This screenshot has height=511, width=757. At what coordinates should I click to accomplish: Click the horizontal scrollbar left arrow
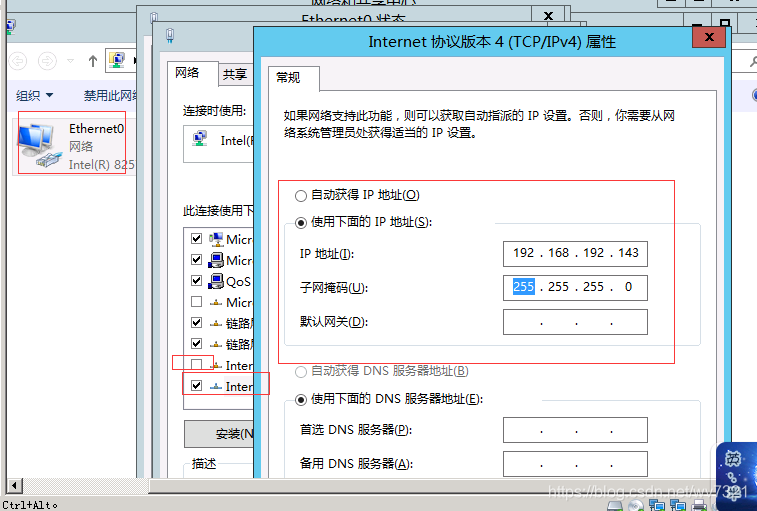14,485
